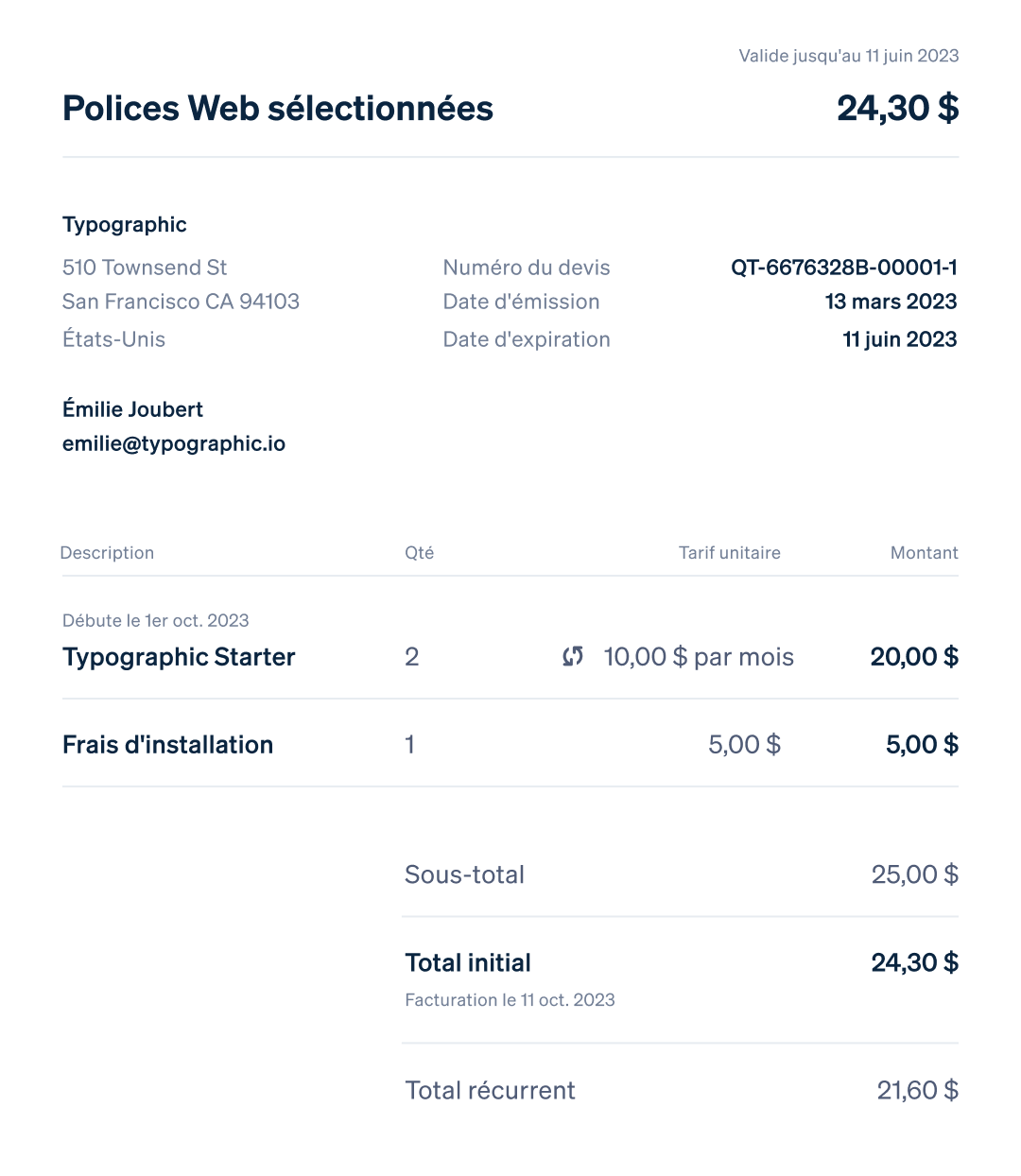1021x1176 pixels.
Task: Click the Émilie Joubert contact name
Action: (x=132, y=409)
